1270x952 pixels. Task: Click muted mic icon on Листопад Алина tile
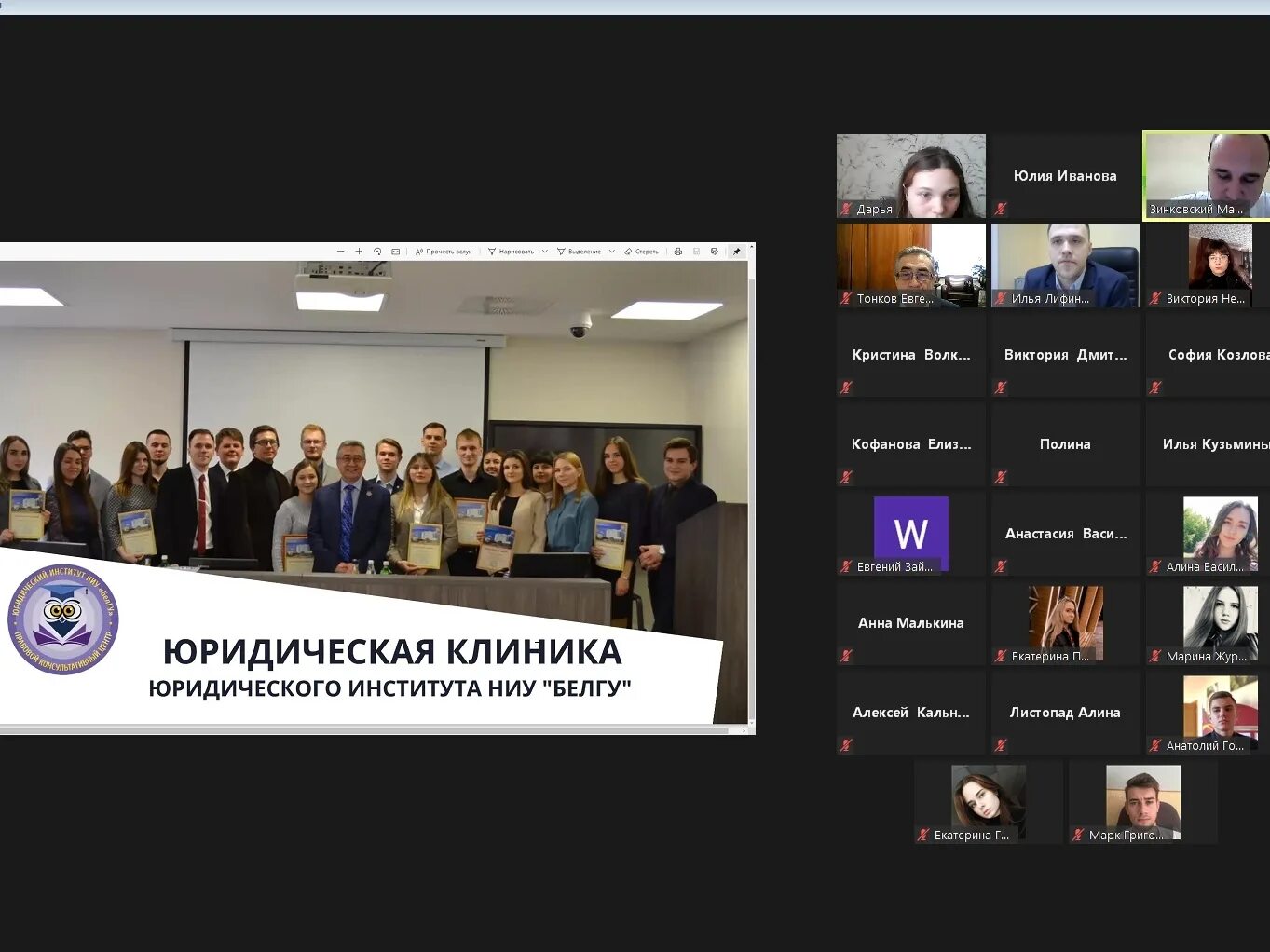(x=1001, y=745)
